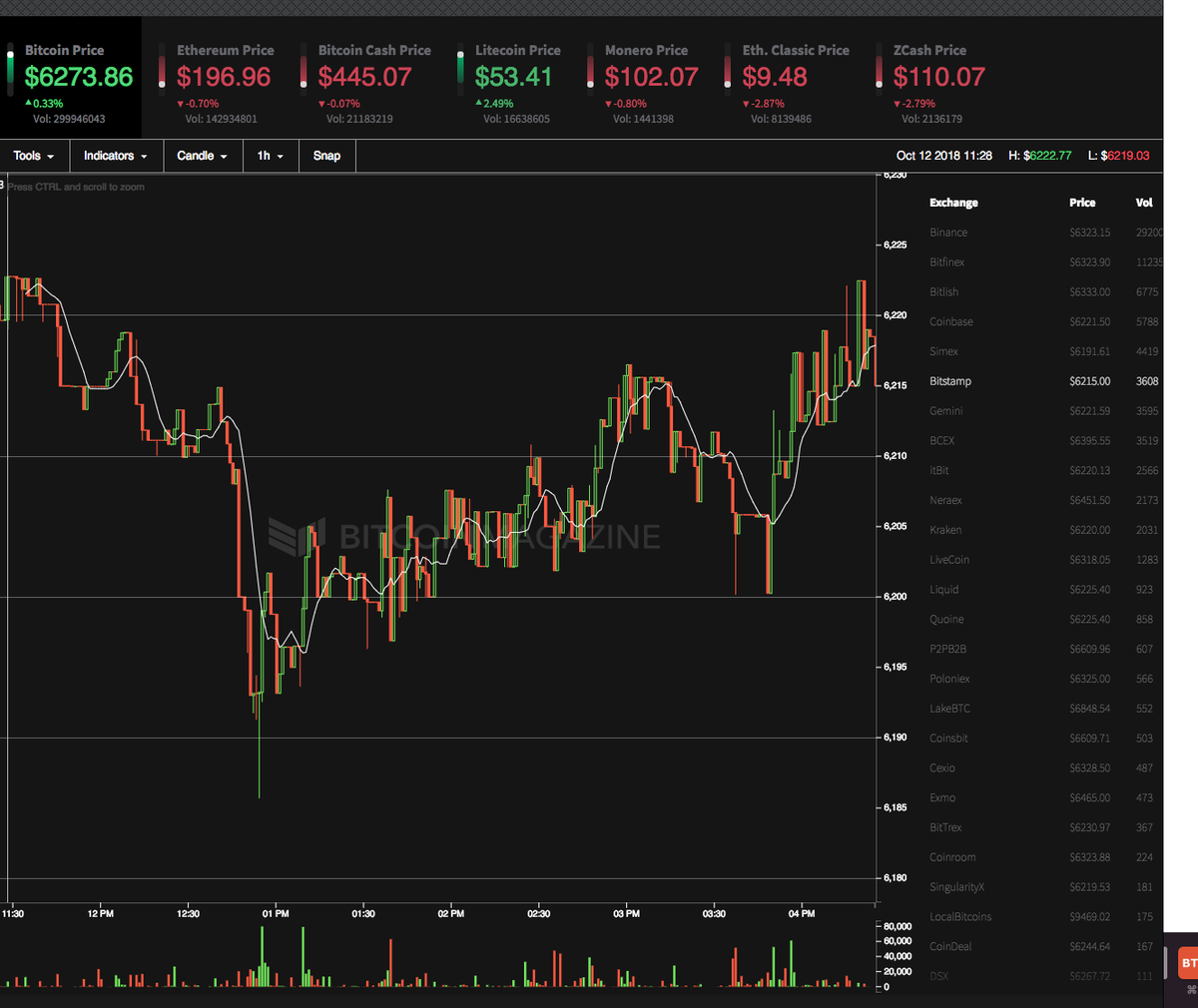The width and height of the screenshot is (1198, 1008).
Task: Select the Bitcoin Cash Price ticker
Action: tap(369, 83)
